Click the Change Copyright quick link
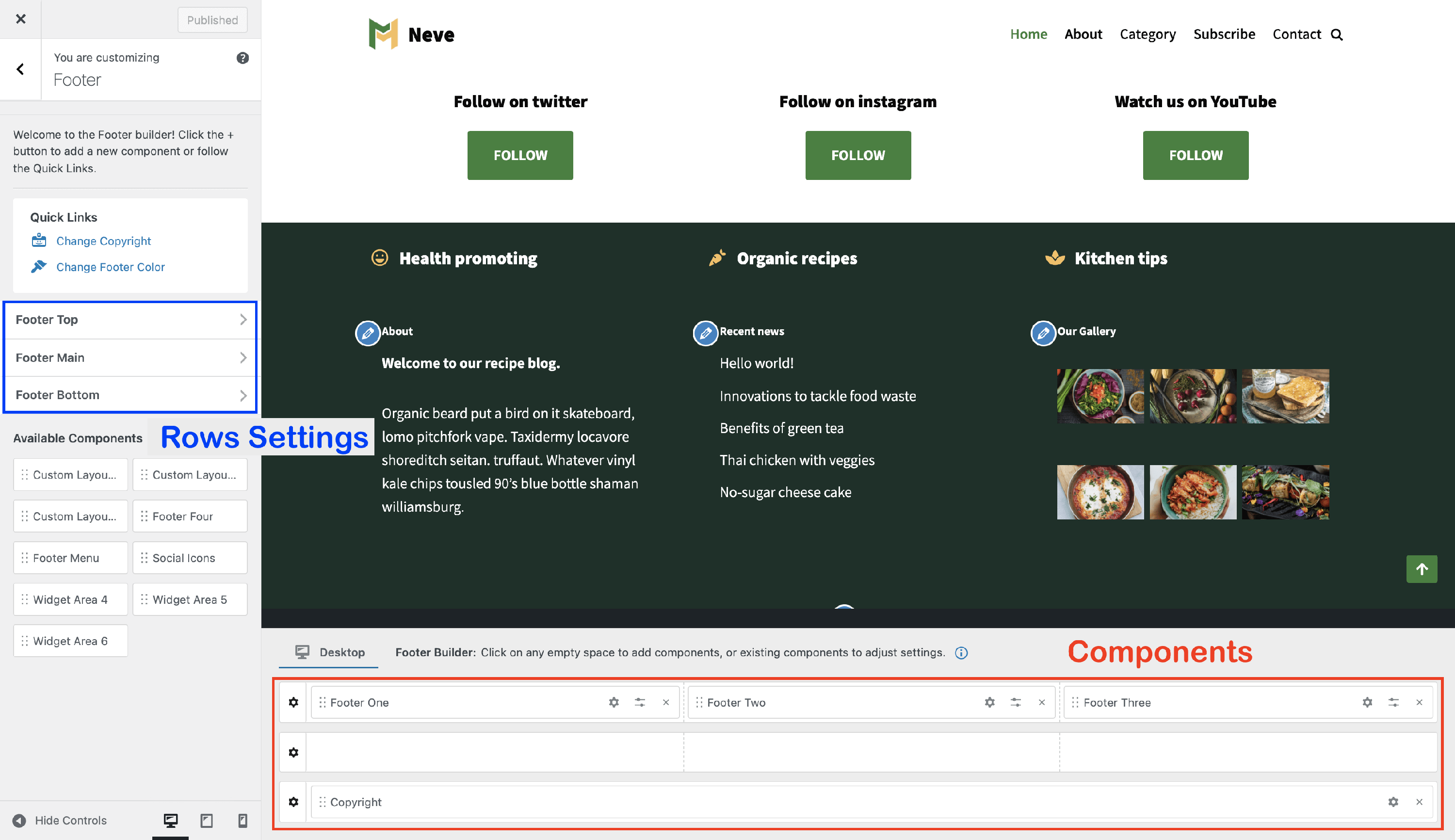The width and height of the screenshot is (1455, 840). click(103, 241)
